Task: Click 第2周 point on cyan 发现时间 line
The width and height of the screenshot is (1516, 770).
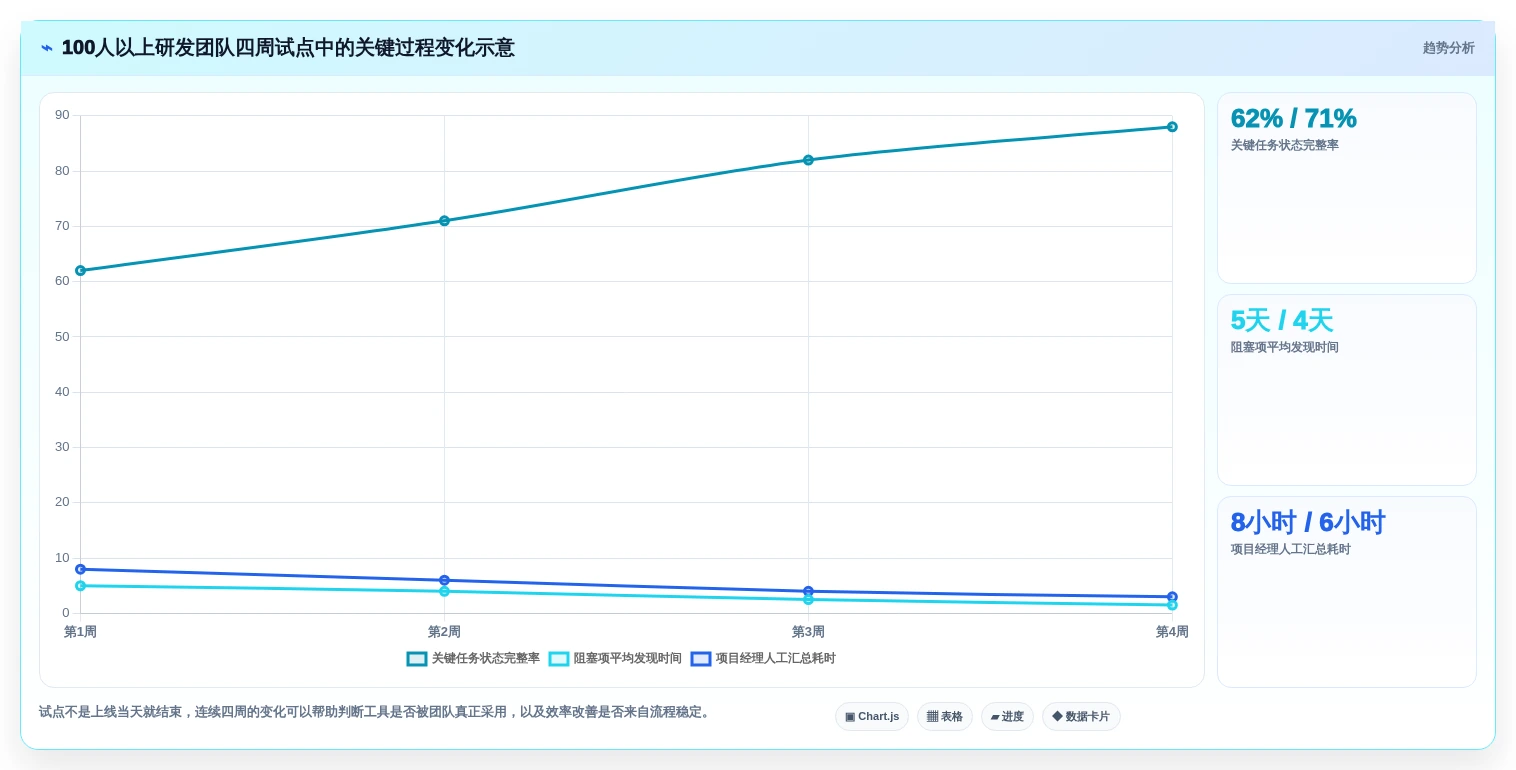Action: [x=444, y=592]
